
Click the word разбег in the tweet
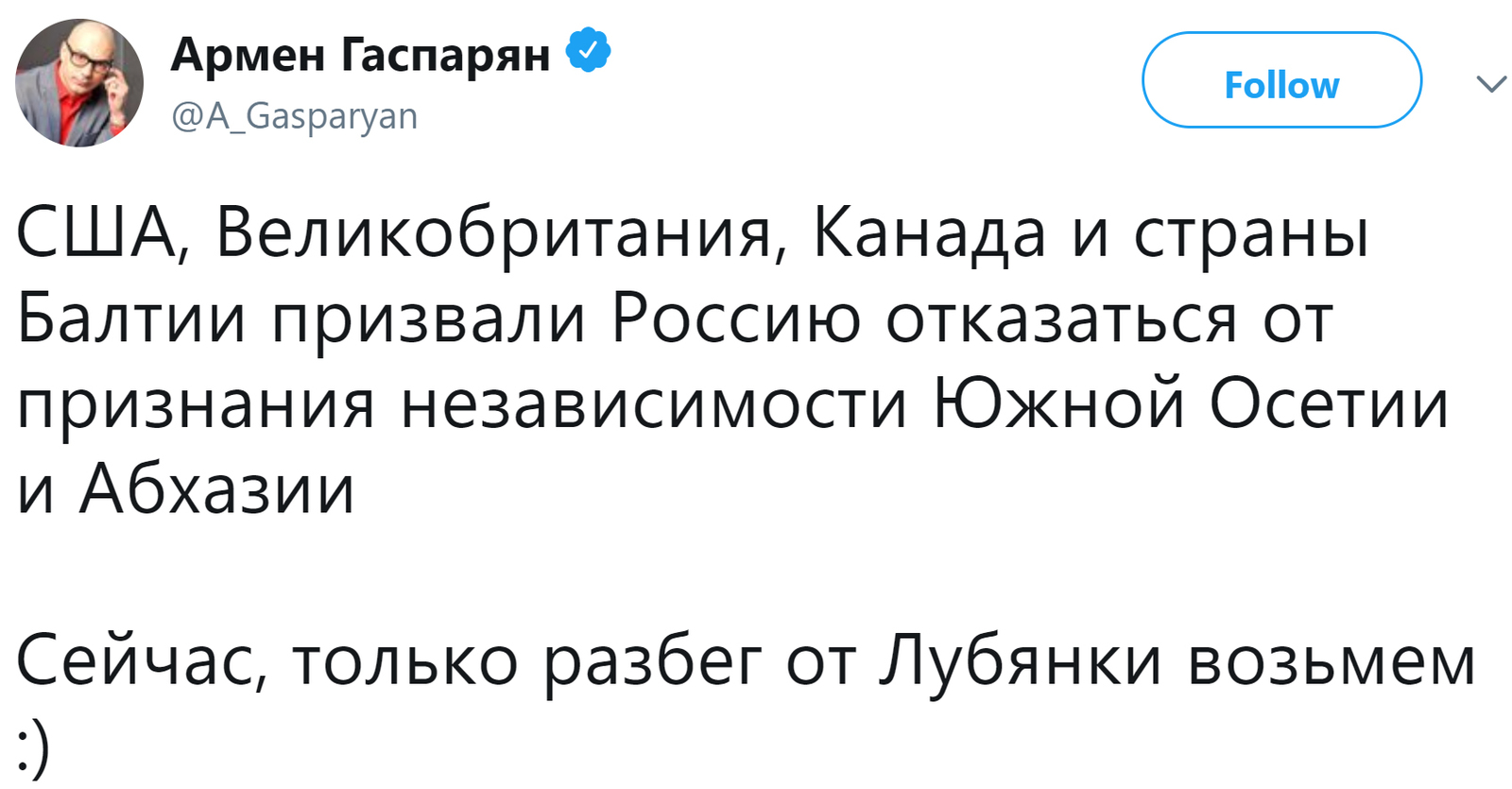[652, 663]
